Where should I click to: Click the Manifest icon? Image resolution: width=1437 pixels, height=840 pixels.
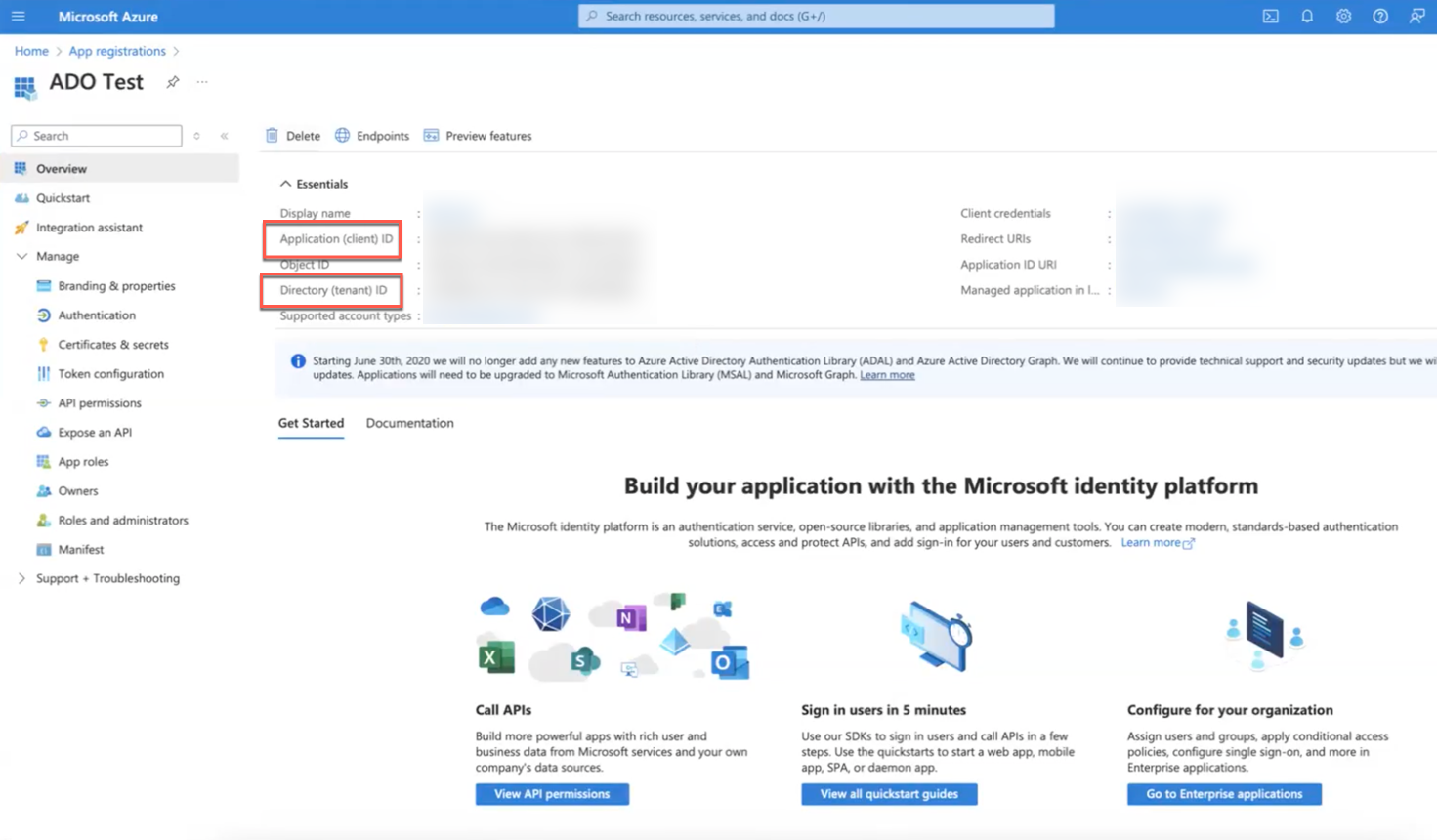coord(43,550)
